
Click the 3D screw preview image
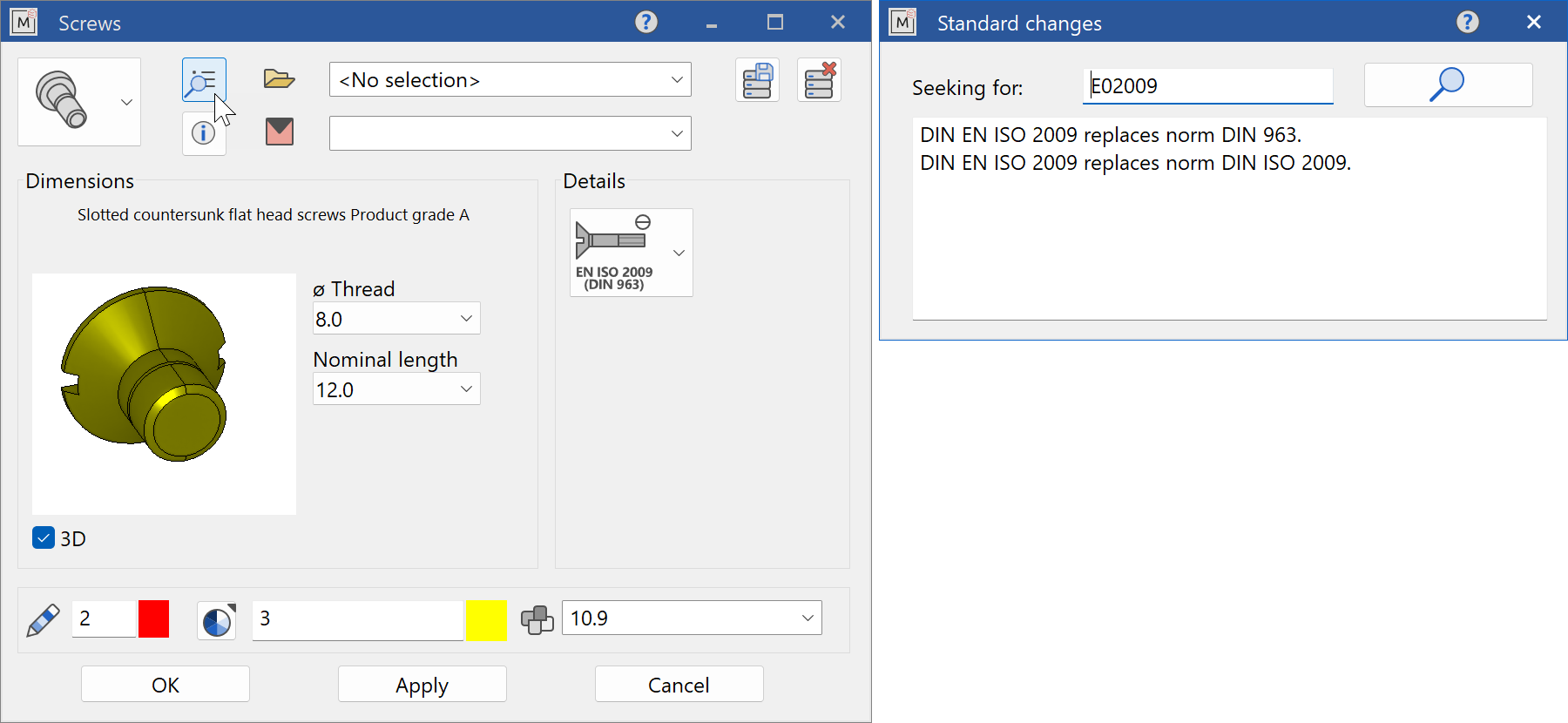click(165, 394)
